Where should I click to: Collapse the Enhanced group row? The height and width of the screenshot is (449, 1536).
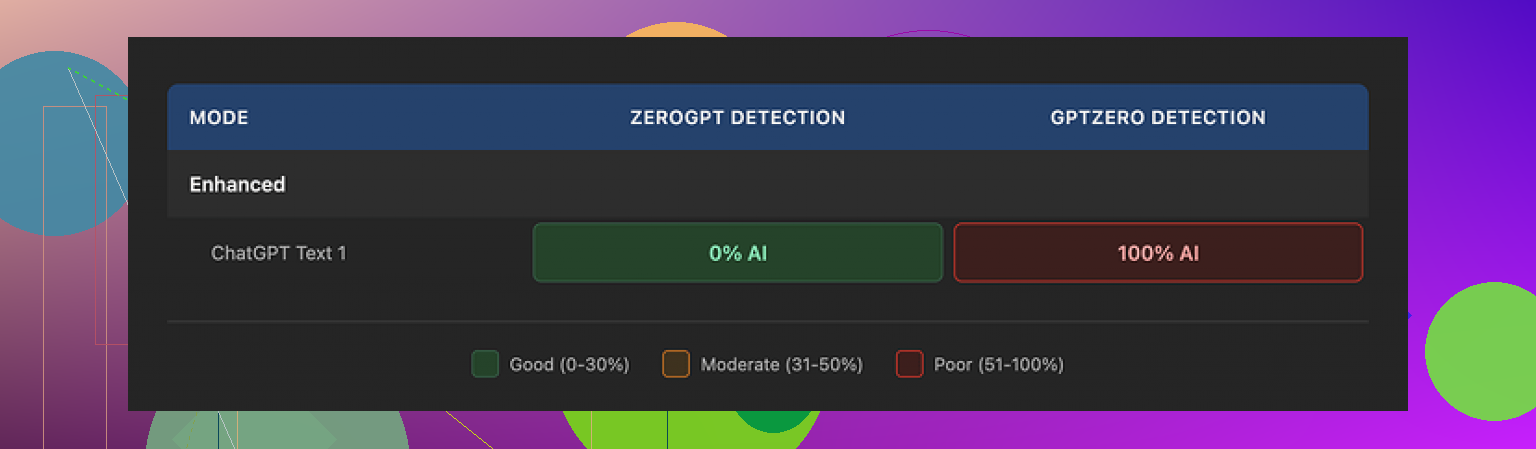(238, 185)
